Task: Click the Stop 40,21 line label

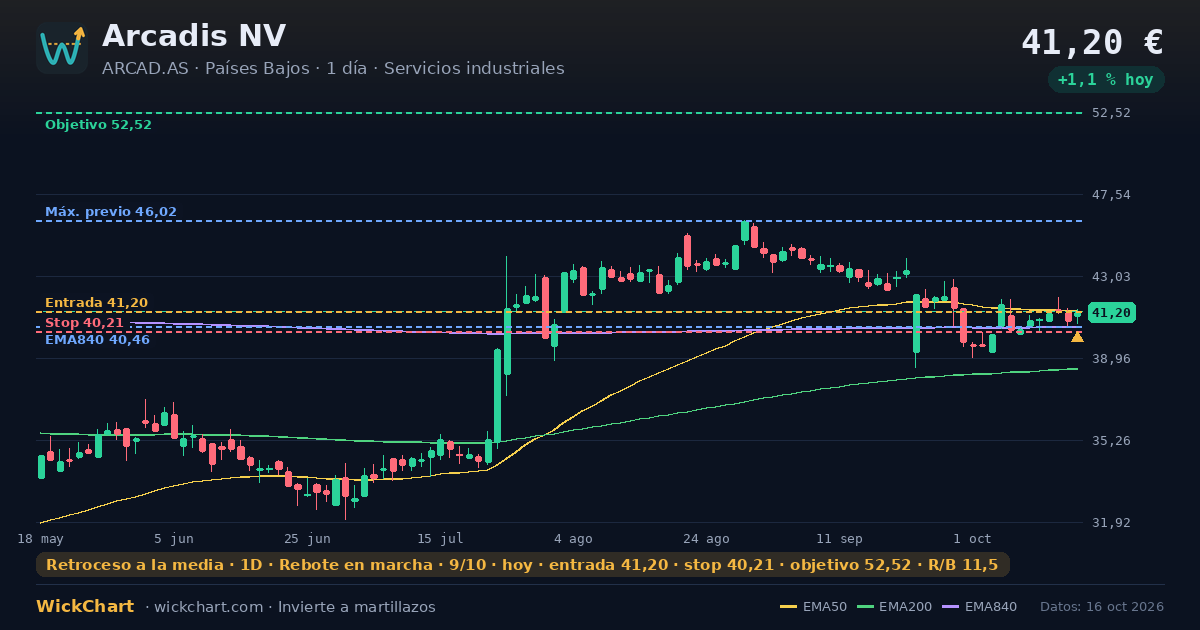Action: pyautogui.click(x=84, y=323)
